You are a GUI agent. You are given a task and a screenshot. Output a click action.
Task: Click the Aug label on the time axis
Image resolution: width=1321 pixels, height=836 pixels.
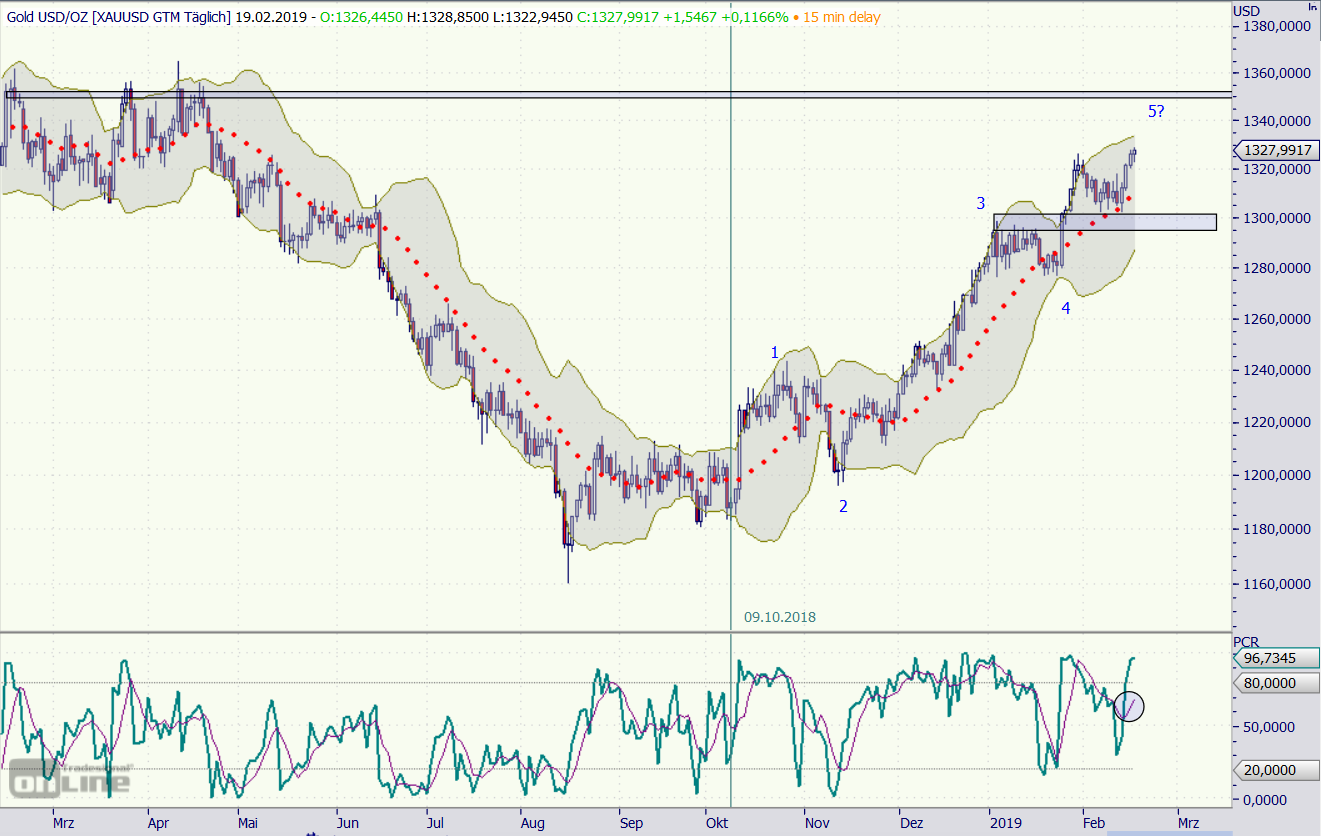click(532, 823)
